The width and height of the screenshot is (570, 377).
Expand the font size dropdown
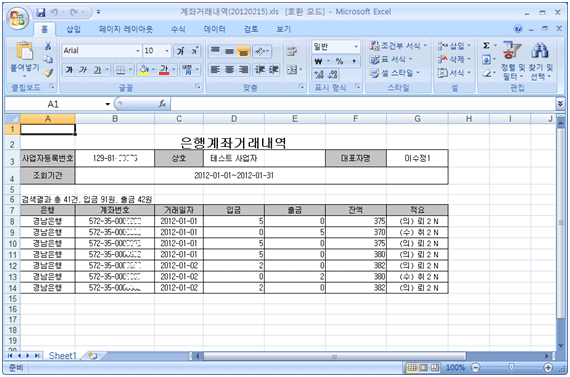(167, 51)
